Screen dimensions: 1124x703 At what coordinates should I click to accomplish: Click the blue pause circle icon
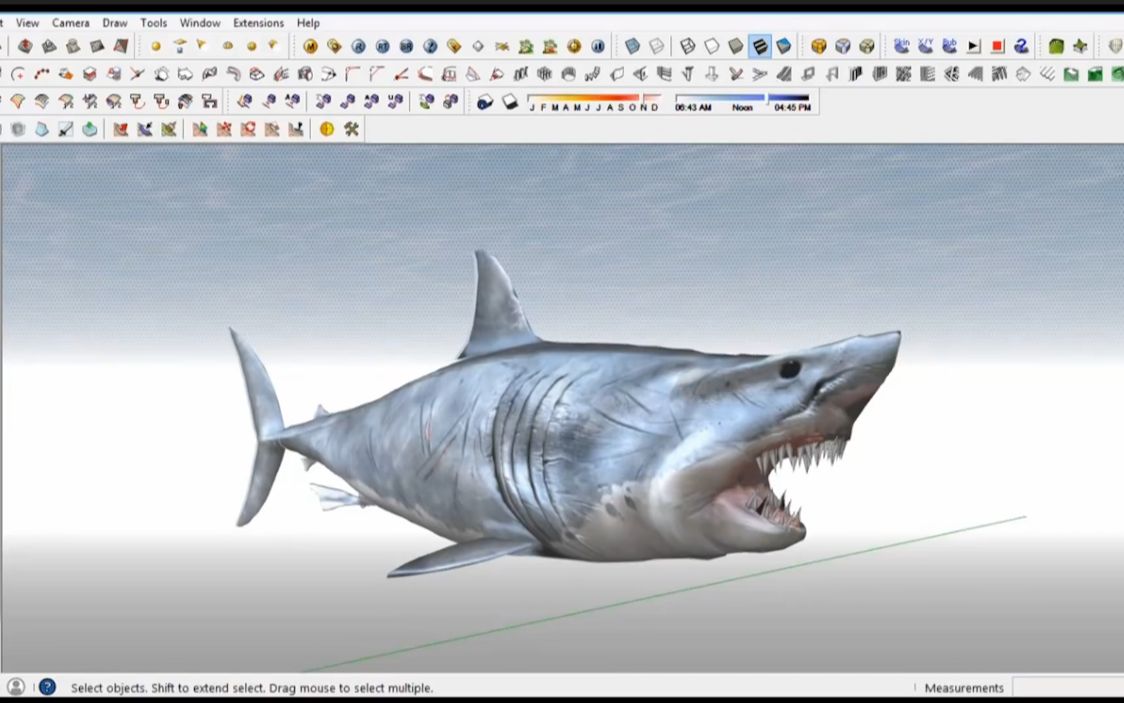(x=598, y=47)
